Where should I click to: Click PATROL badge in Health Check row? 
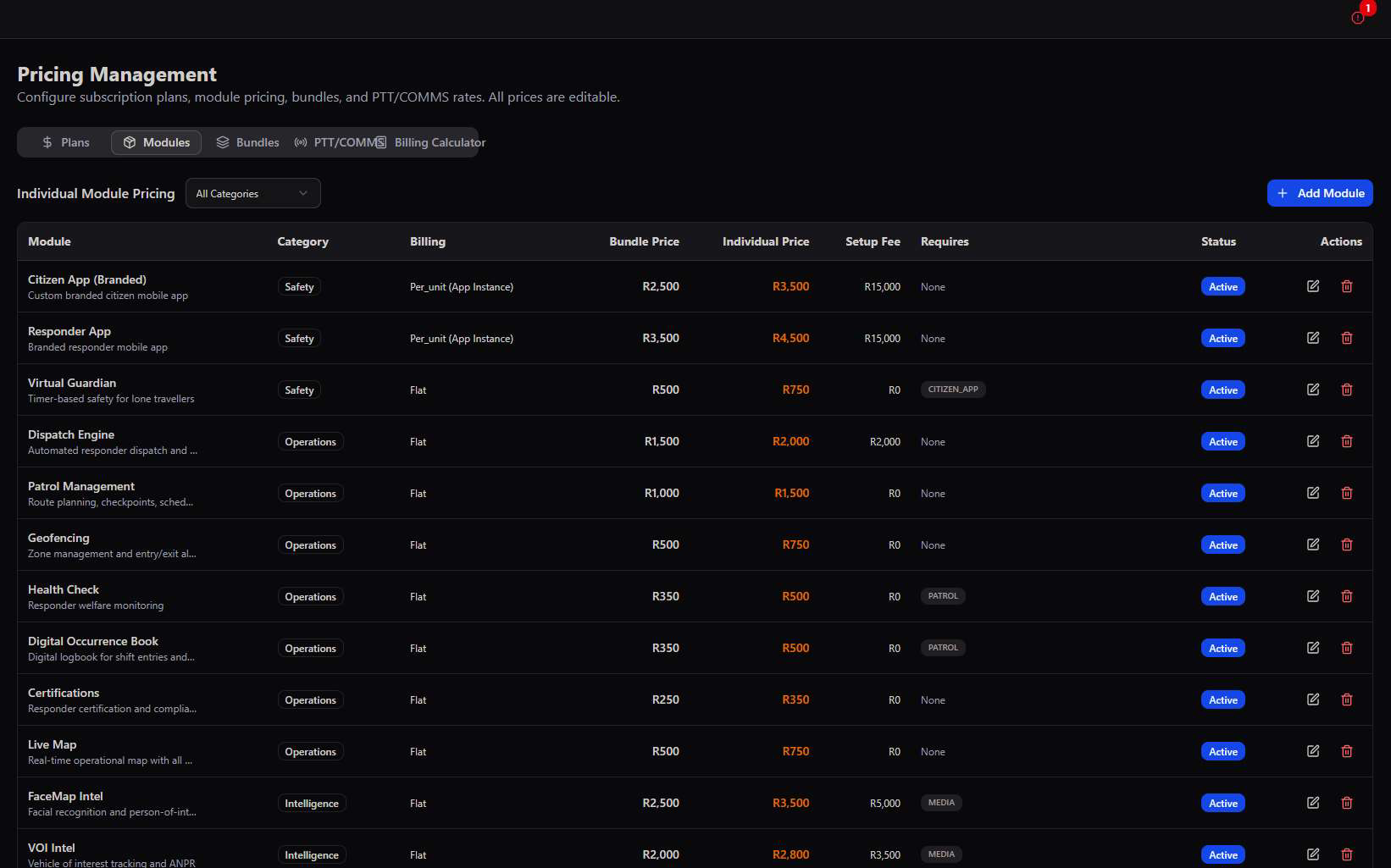943,596
